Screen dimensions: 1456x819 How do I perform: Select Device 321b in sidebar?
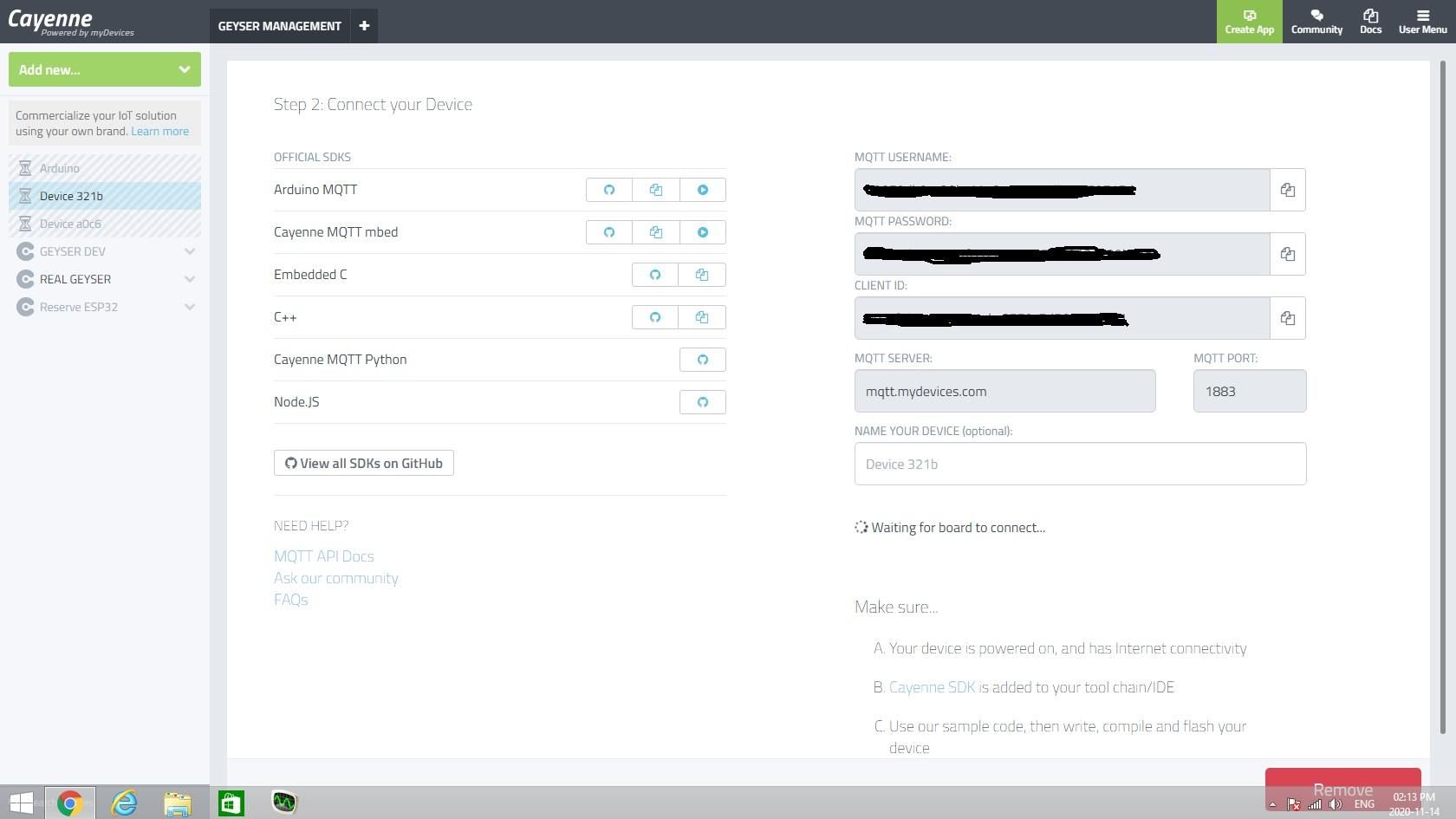pos(105,196)
